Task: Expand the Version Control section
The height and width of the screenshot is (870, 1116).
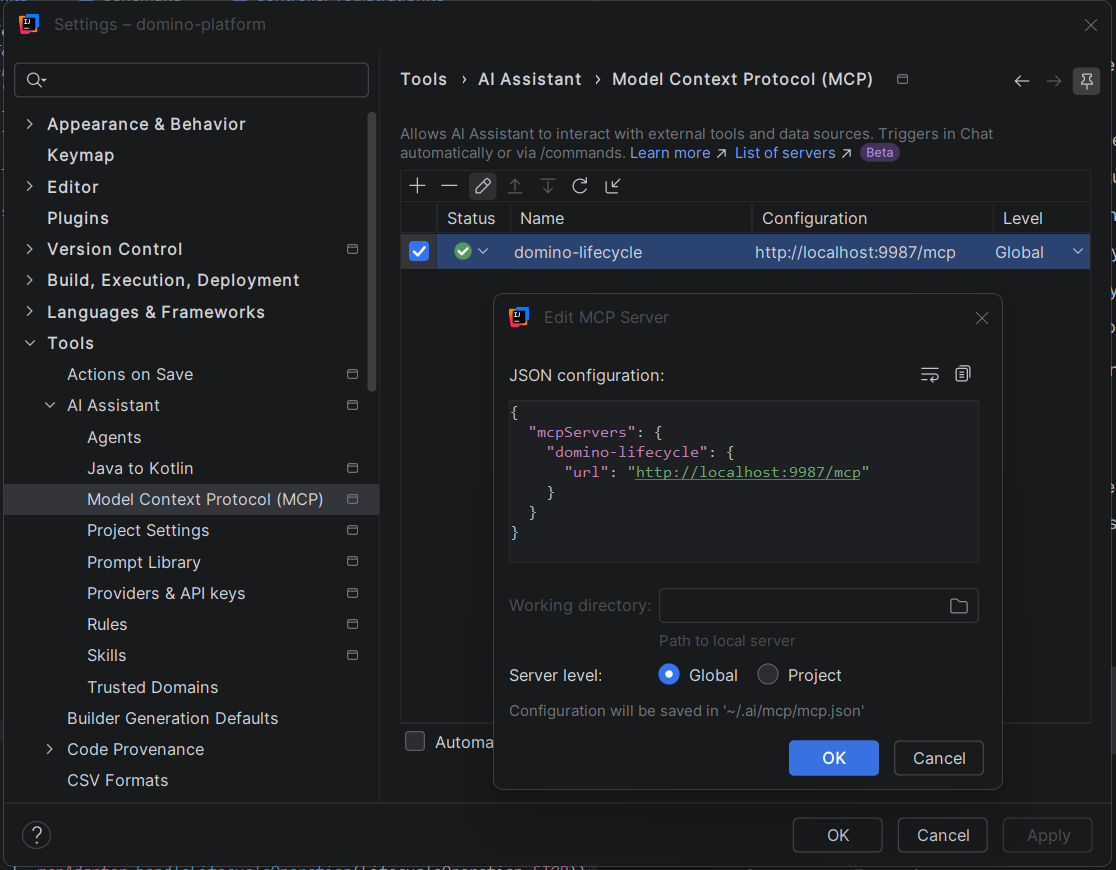Action: click(29, 249)
